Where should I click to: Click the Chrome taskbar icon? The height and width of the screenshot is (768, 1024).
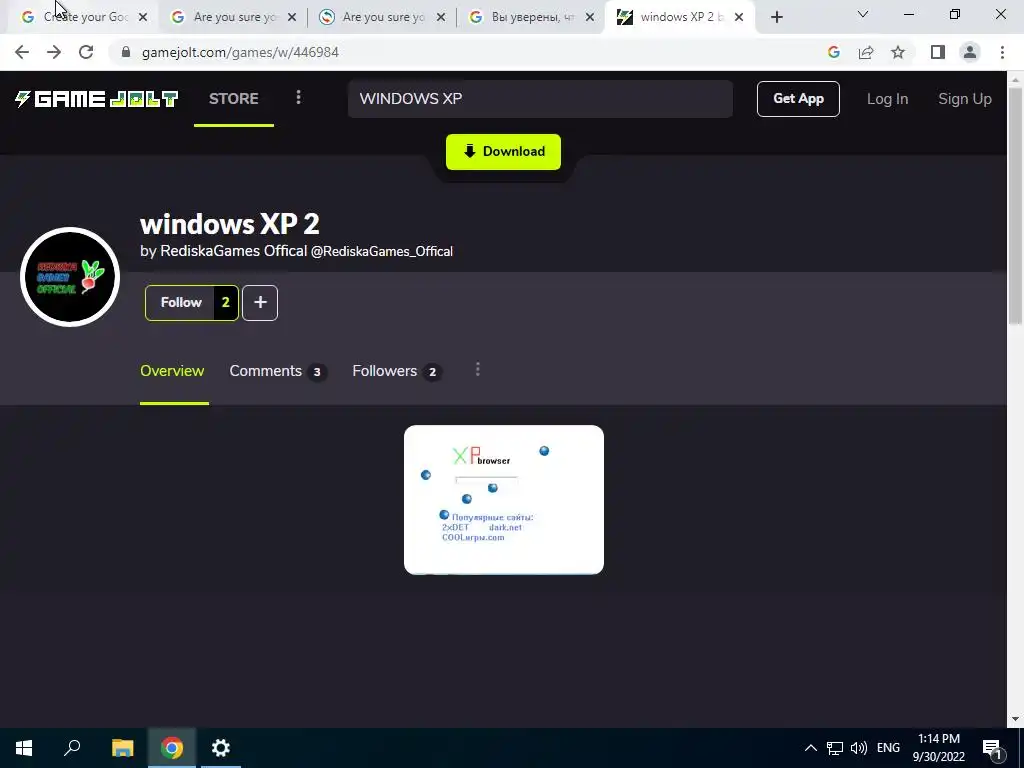point(172,748)
